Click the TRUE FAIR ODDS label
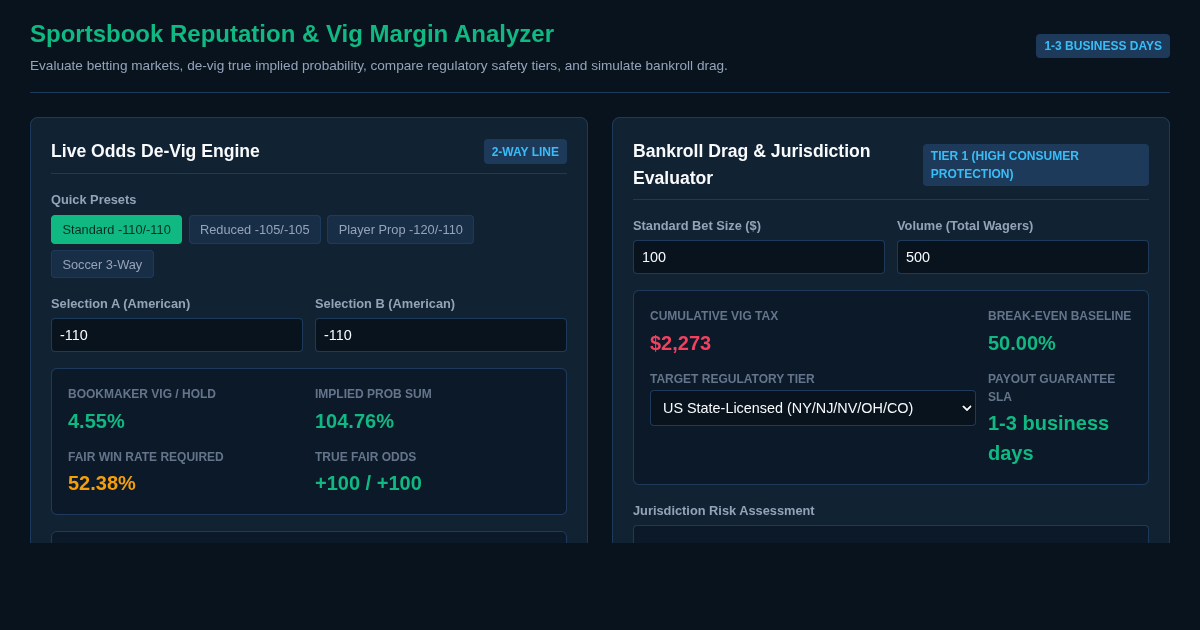 tap(365, 457)
